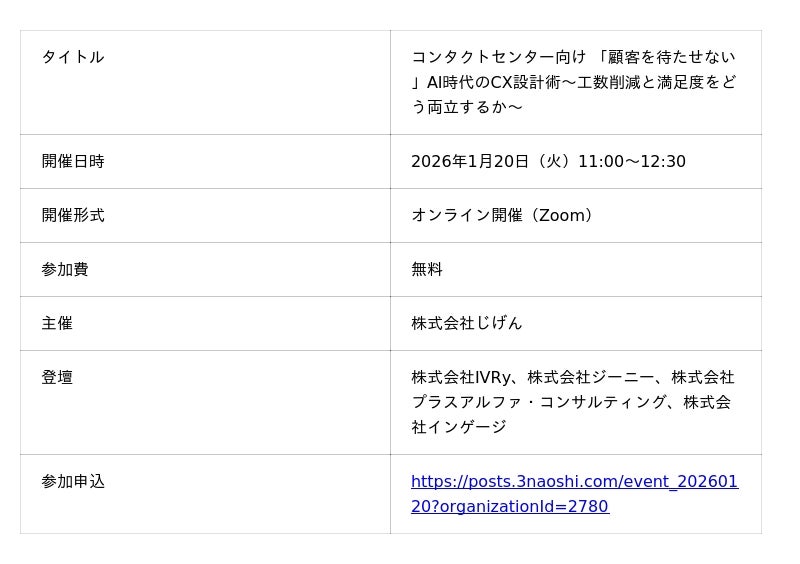800x564 pixels.
Task: Select the organizer name 株式会社じげん
Action: pos(467,324)
